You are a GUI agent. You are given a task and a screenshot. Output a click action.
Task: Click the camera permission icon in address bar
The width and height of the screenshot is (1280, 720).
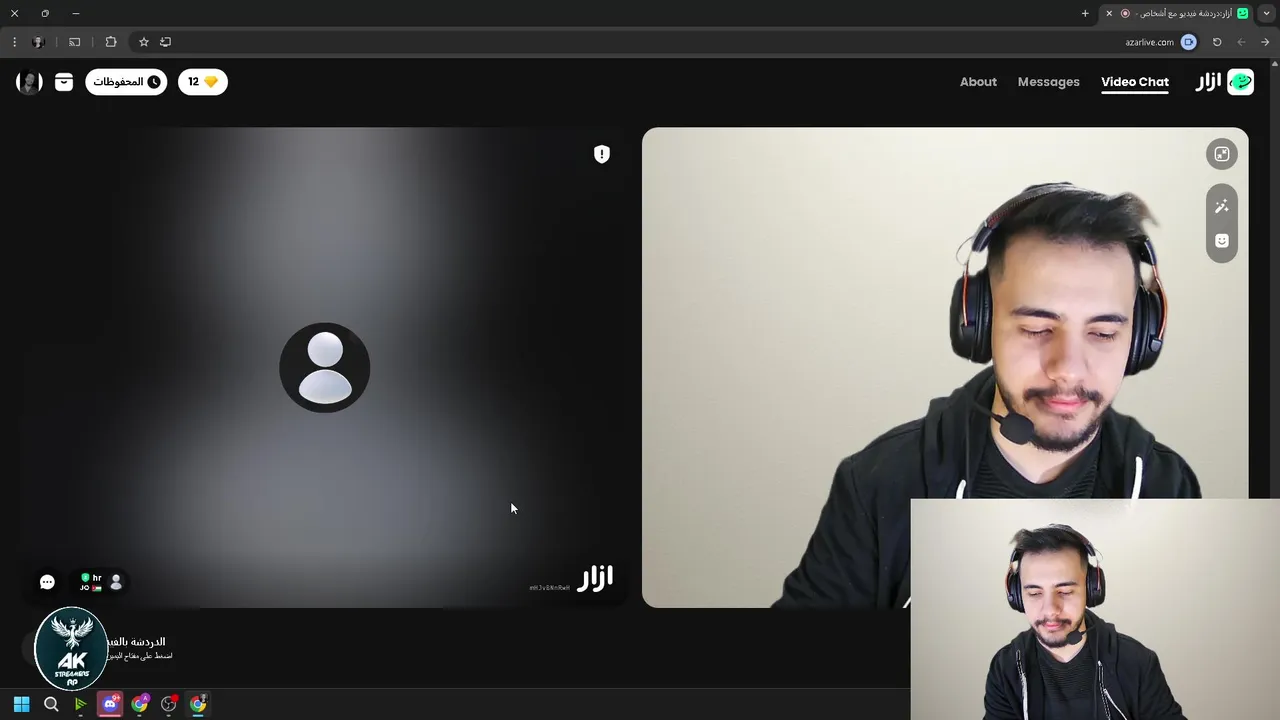click(1188, 42)
